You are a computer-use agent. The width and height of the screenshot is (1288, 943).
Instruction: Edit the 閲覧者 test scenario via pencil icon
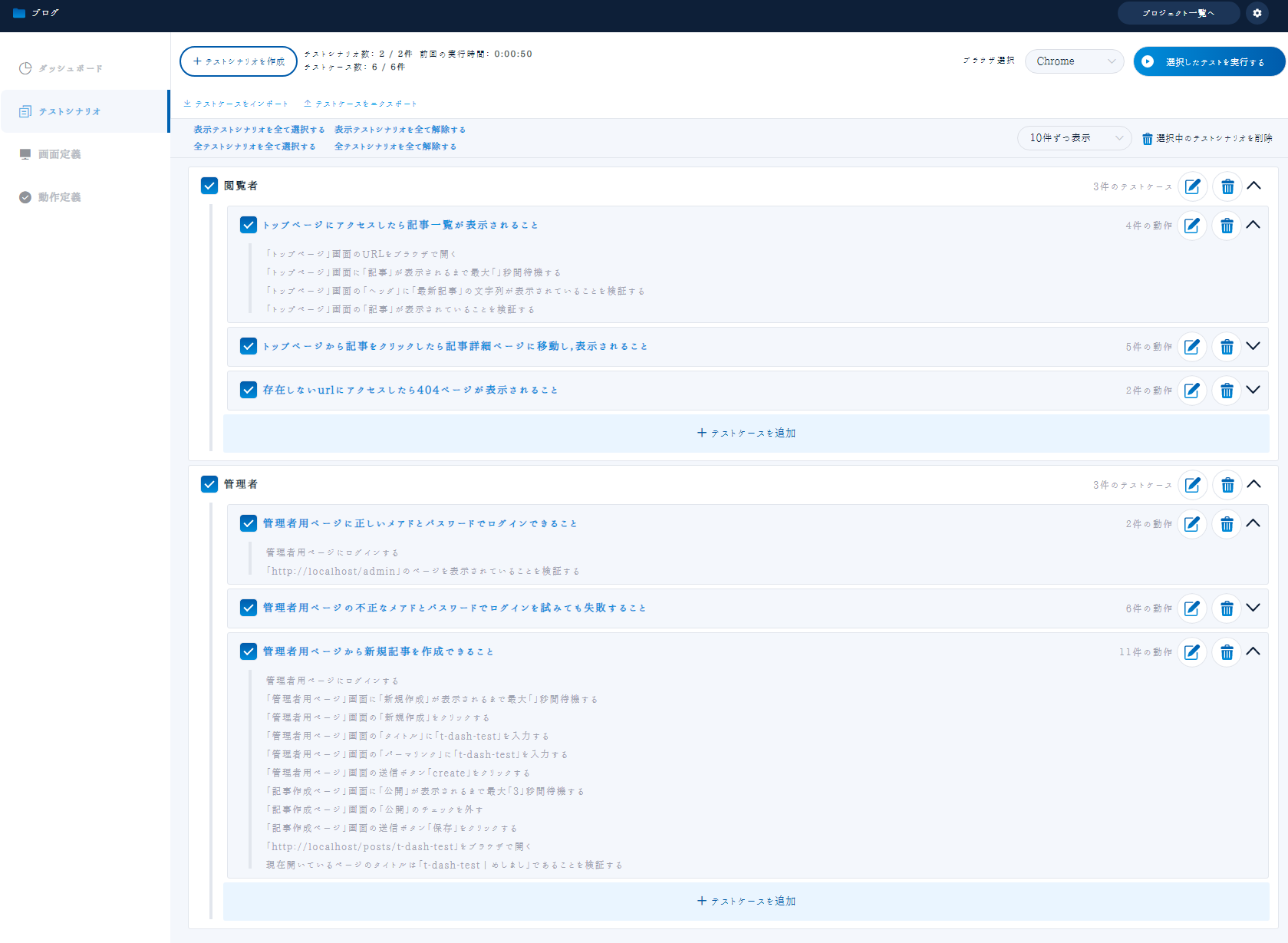(1192, 186)
